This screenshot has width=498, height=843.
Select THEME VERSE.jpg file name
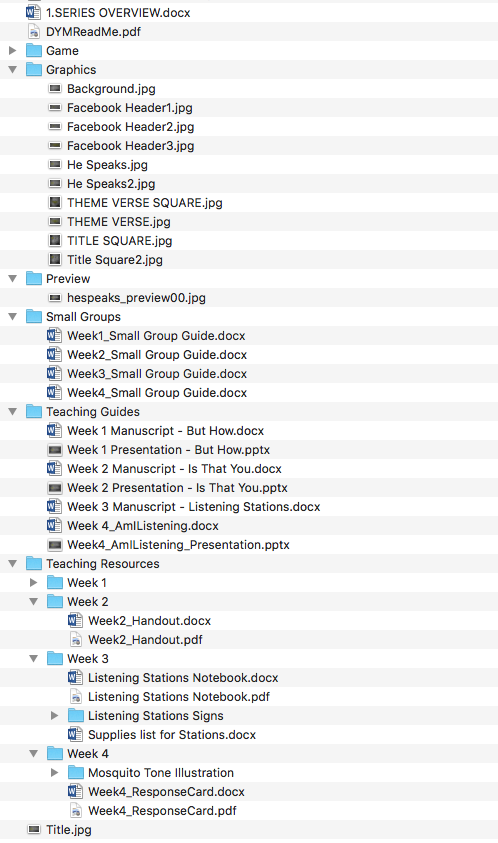119,222
